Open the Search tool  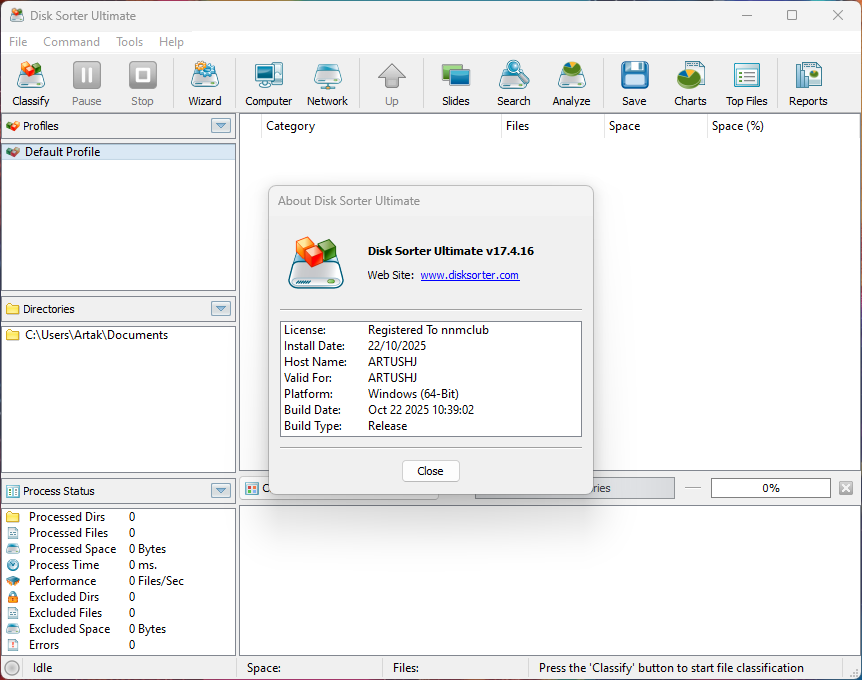point(513,84)
